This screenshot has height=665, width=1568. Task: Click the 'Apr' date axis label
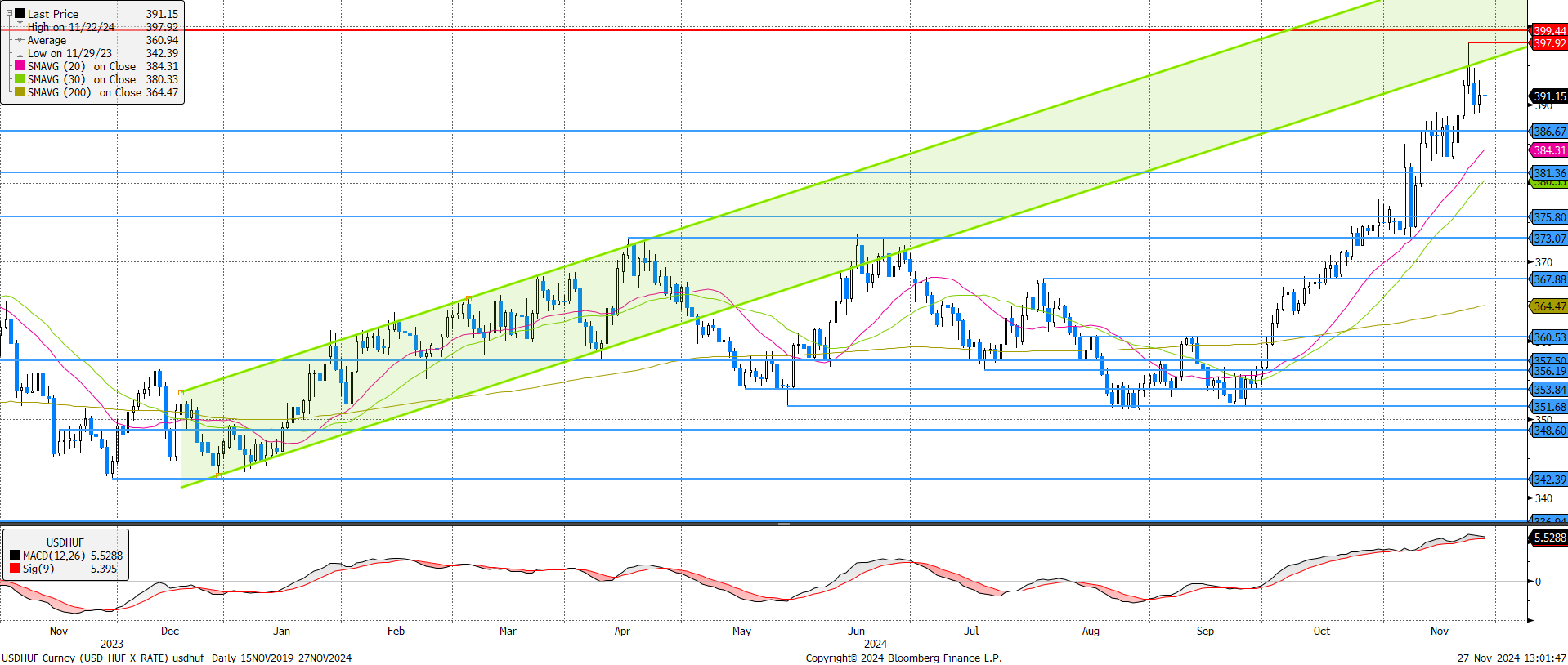[x=622, y=631]
